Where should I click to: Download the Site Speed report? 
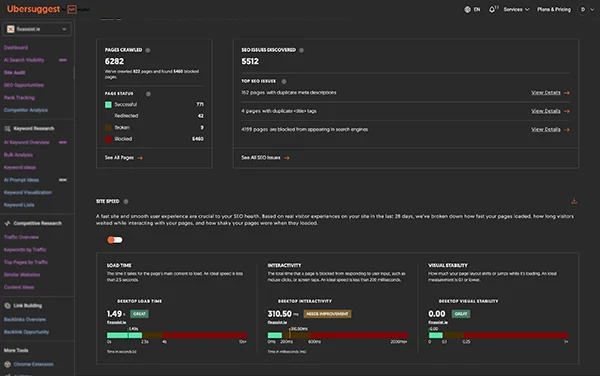point(574,201)
